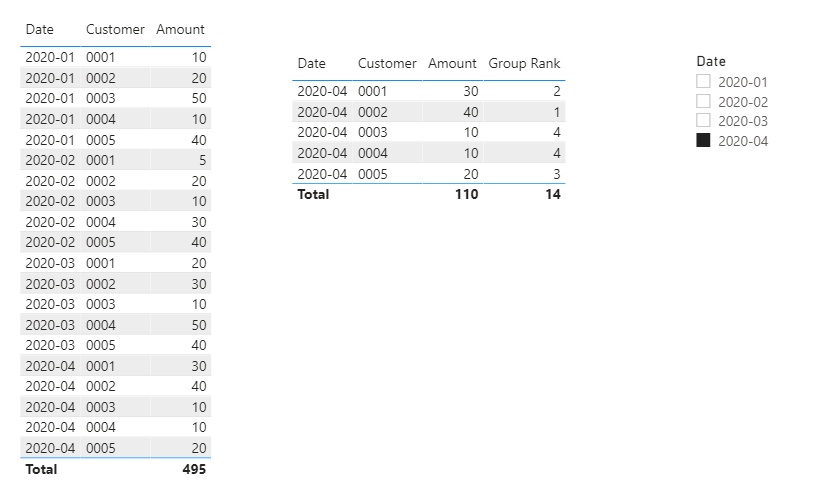Select left amount 40 for 2020-04 customer 0002
The width and height of the screenshot is (834, 480).
pyautogui.click(x=199, y=386)
